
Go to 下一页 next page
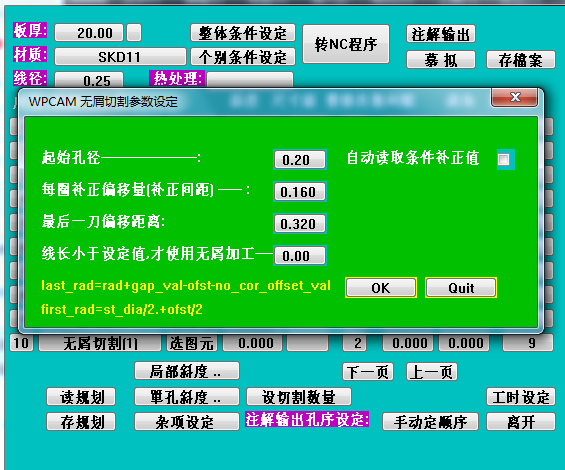pyautogui.click(x=368, y=372)
